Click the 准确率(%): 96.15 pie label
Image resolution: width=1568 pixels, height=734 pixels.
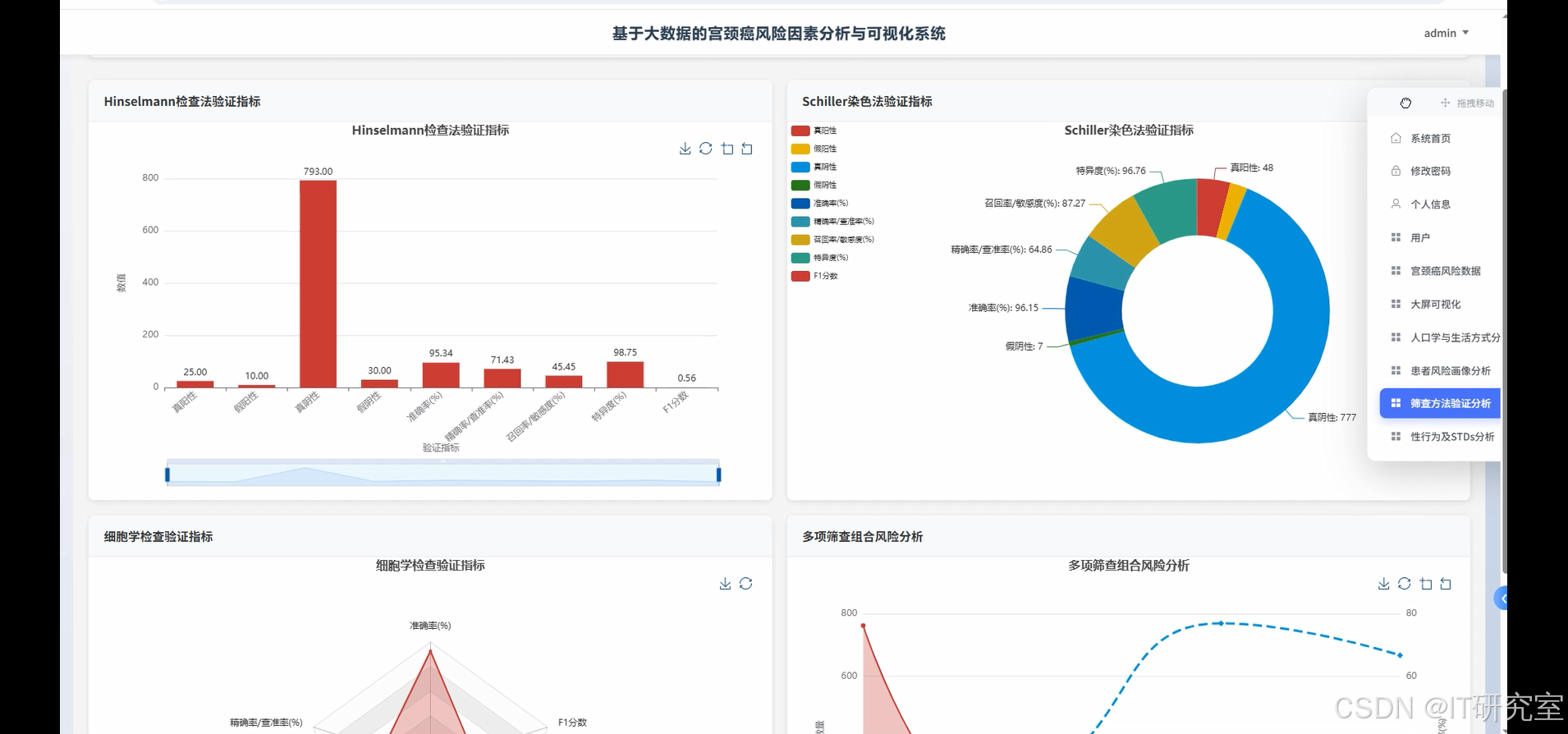click(1003, 308)
